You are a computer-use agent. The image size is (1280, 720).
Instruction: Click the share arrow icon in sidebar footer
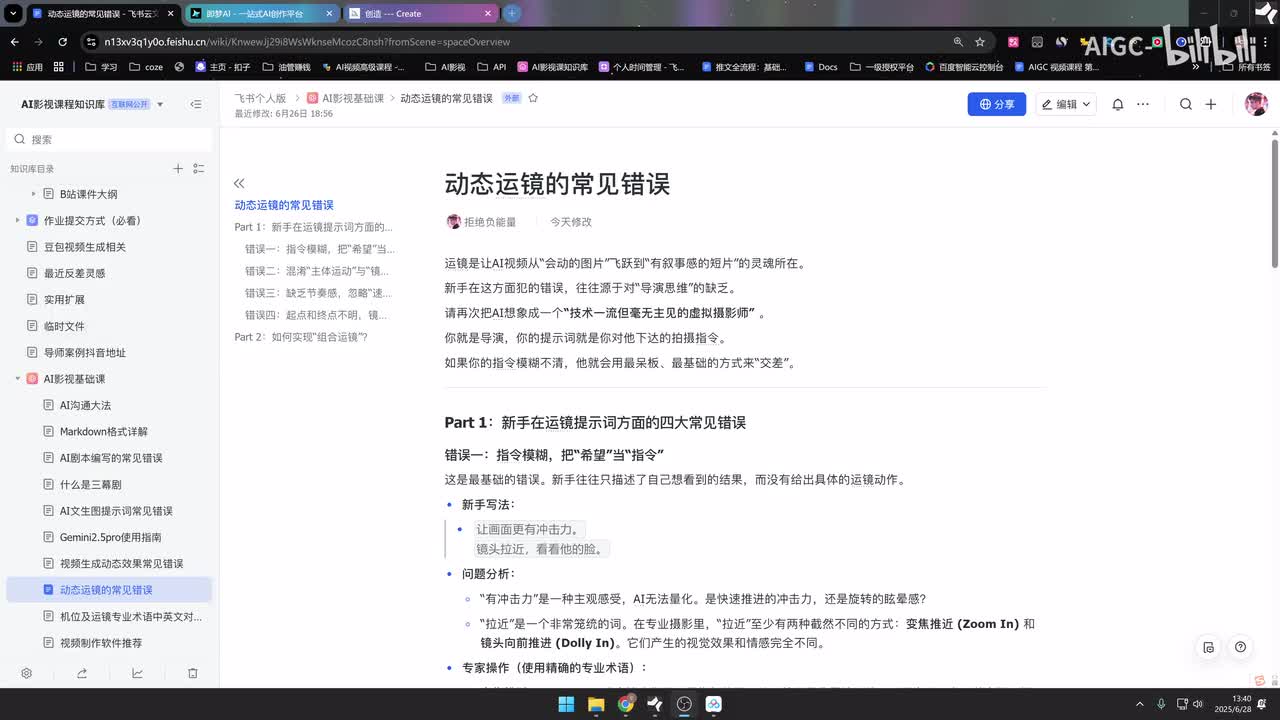(x=82, y=673)
